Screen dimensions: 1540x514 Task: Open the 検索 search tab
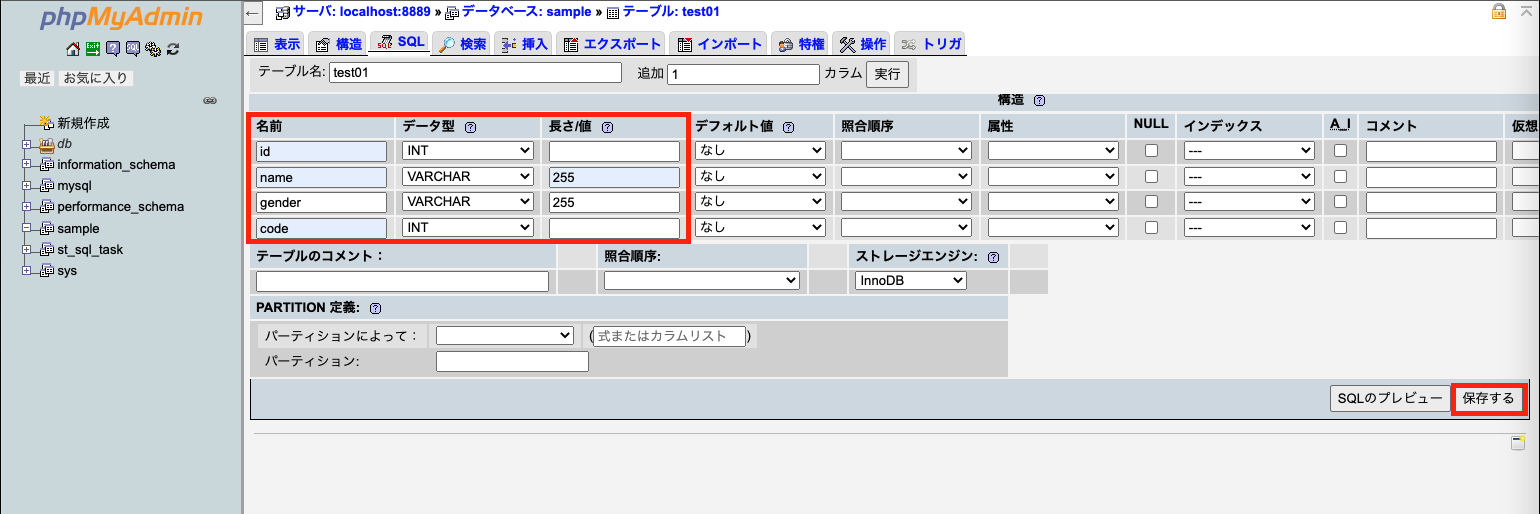click(462, 44)
